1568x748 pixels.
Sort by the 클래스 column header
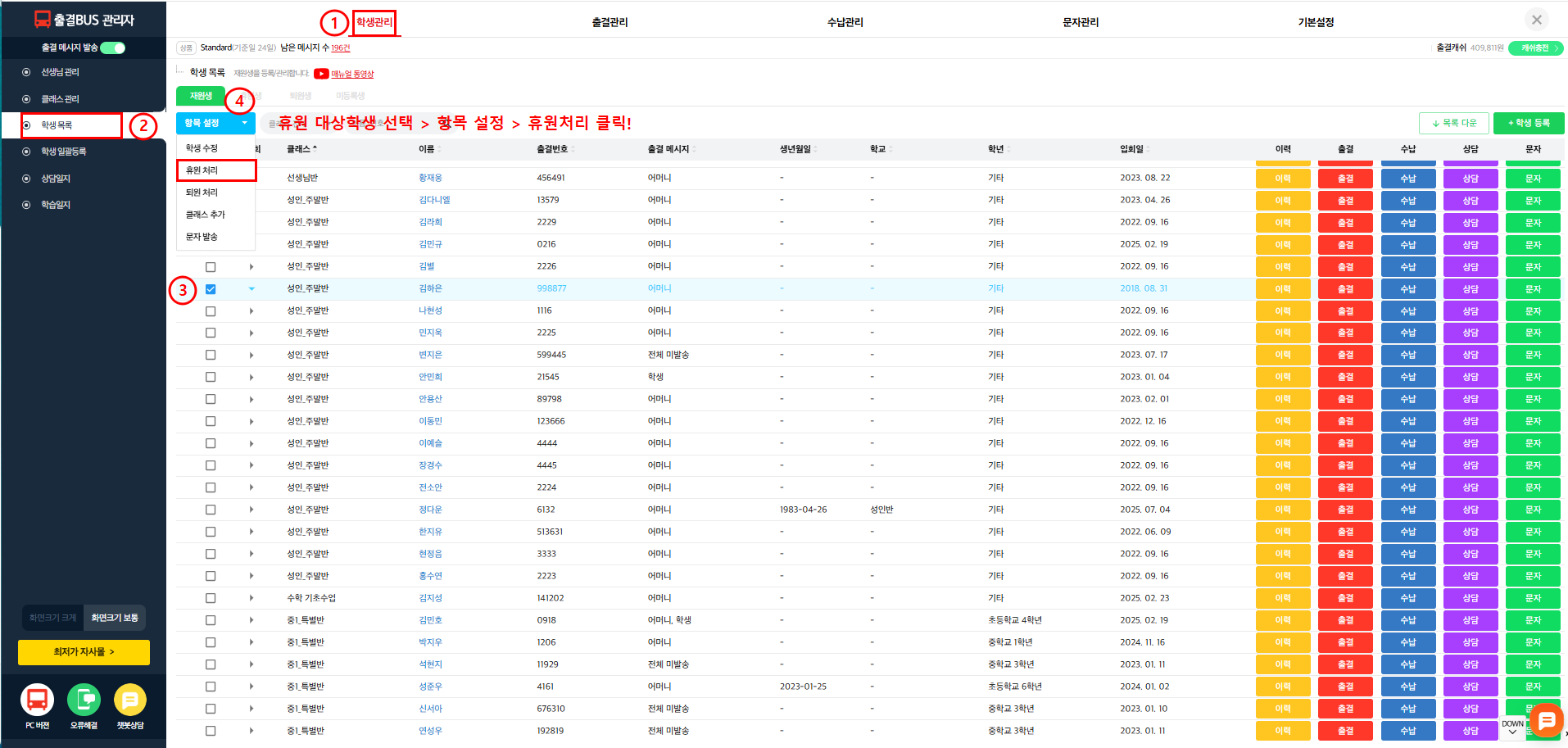tap(301, 149)
